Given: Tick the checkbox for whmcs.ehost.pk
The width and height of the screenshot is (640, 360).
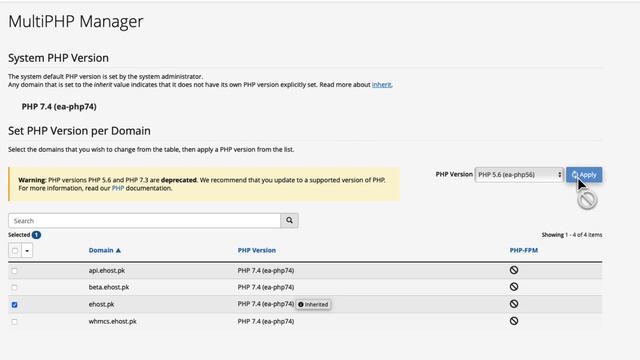Looking at the screenshot, I should (x=15, y=322).
